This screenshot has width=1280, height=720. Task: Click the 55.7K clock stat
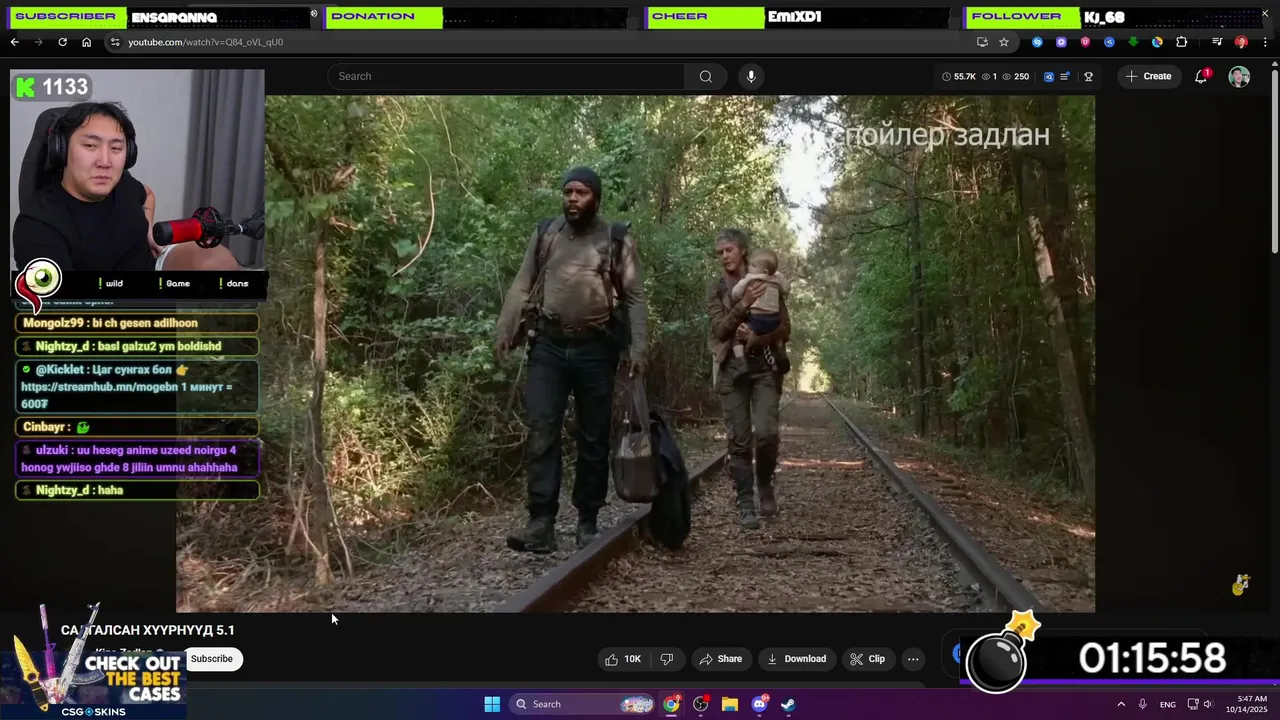[x=959, y=76]
